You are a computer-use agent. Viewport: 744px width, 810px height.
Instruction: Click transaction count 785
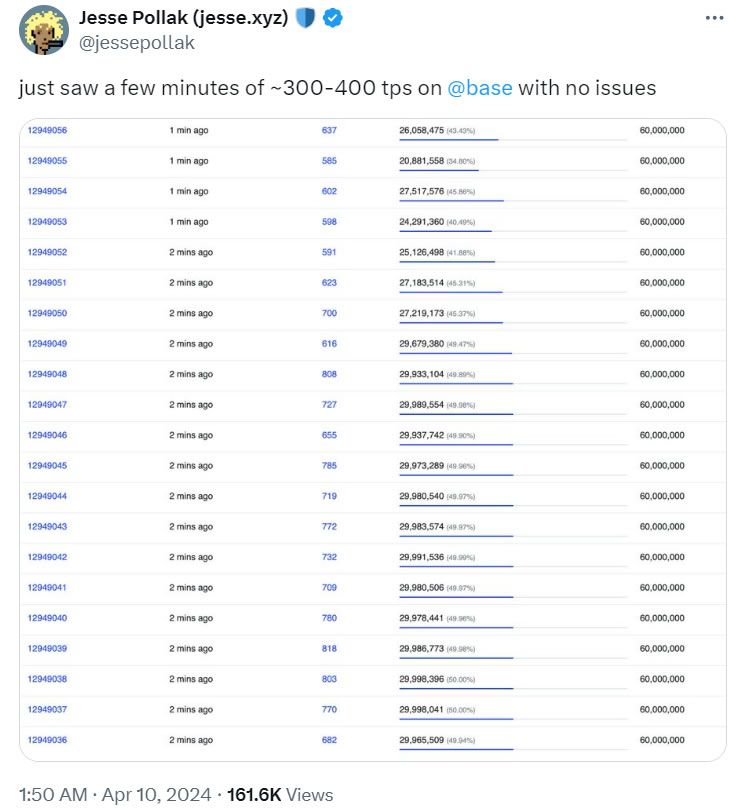coord(329,465)
